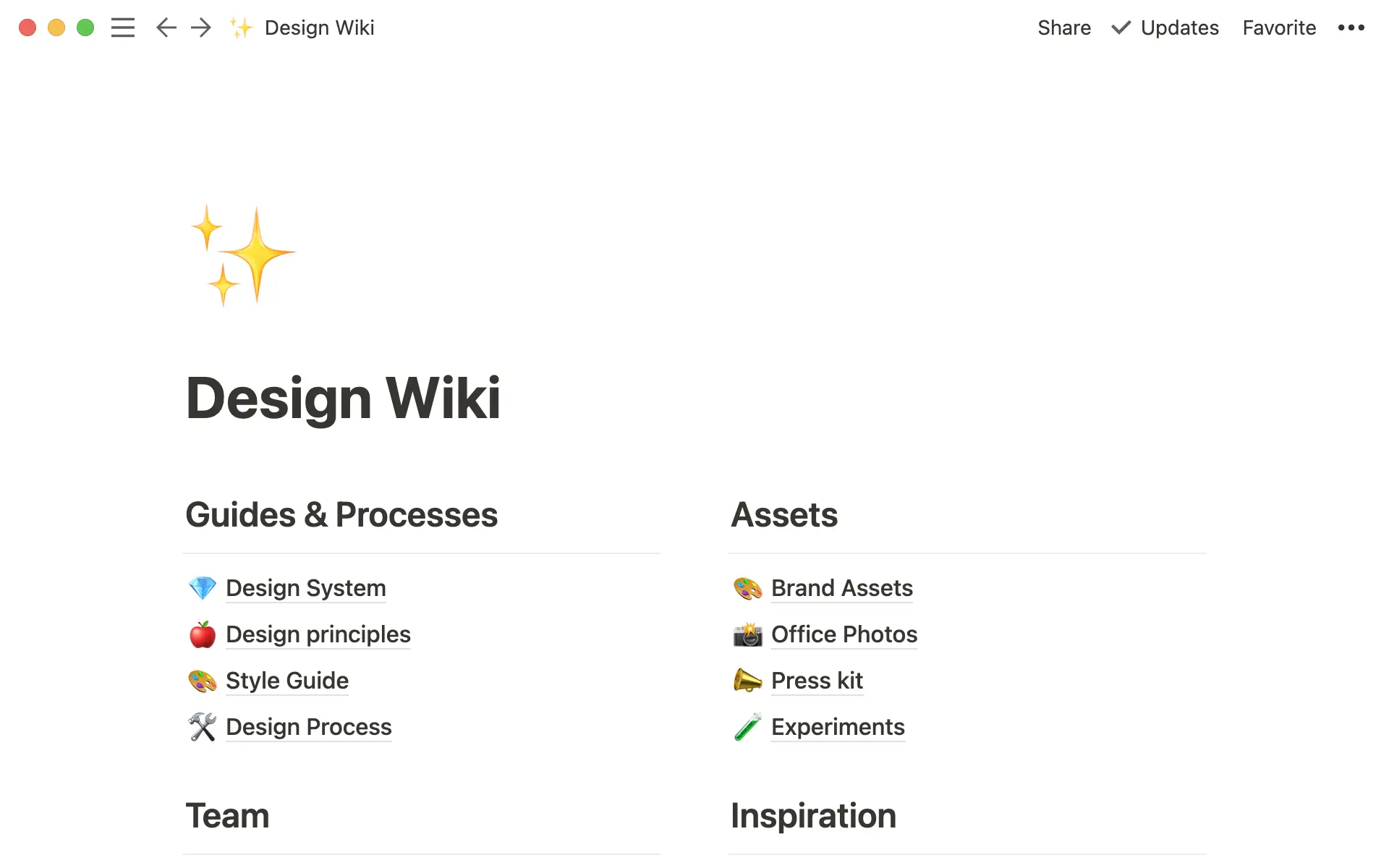Viewport: 1389px width, 868px height.
Task: Click the test tube icon beside Experiments
Action: (x=747, y=727)
